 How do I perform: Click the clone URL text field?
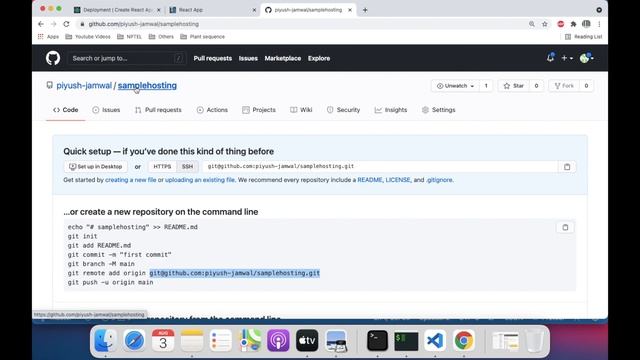tap(380, 167)
